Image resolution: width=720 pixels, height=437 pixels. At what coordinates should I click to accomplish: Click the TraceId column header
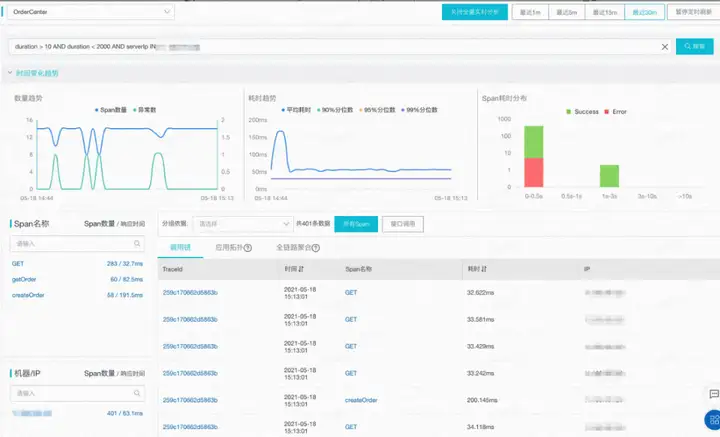(x=173, y=269)
